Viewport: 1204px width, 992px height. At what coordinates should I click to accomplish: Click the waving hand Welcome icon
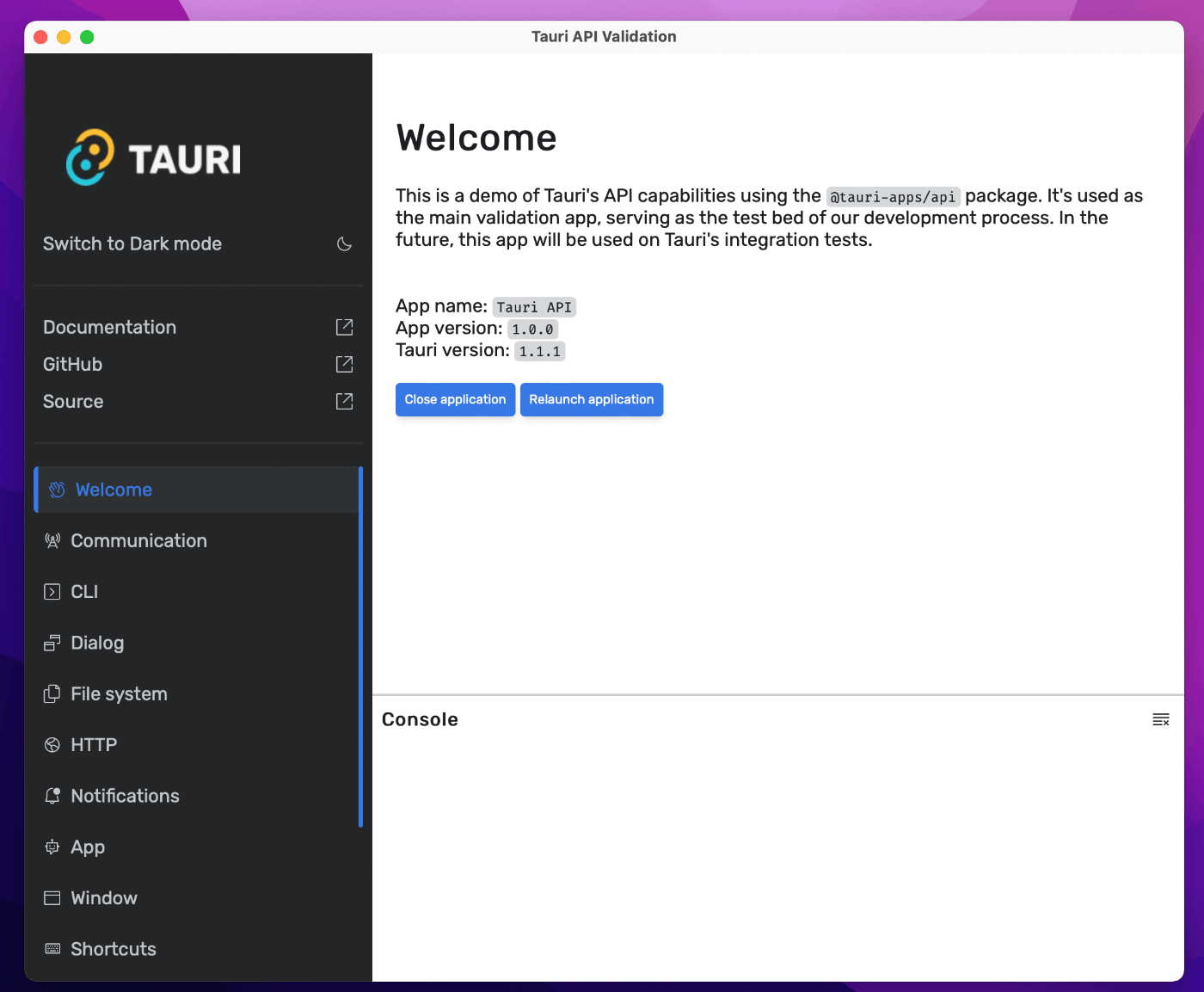pyautogui.click(x=57, y=490)
